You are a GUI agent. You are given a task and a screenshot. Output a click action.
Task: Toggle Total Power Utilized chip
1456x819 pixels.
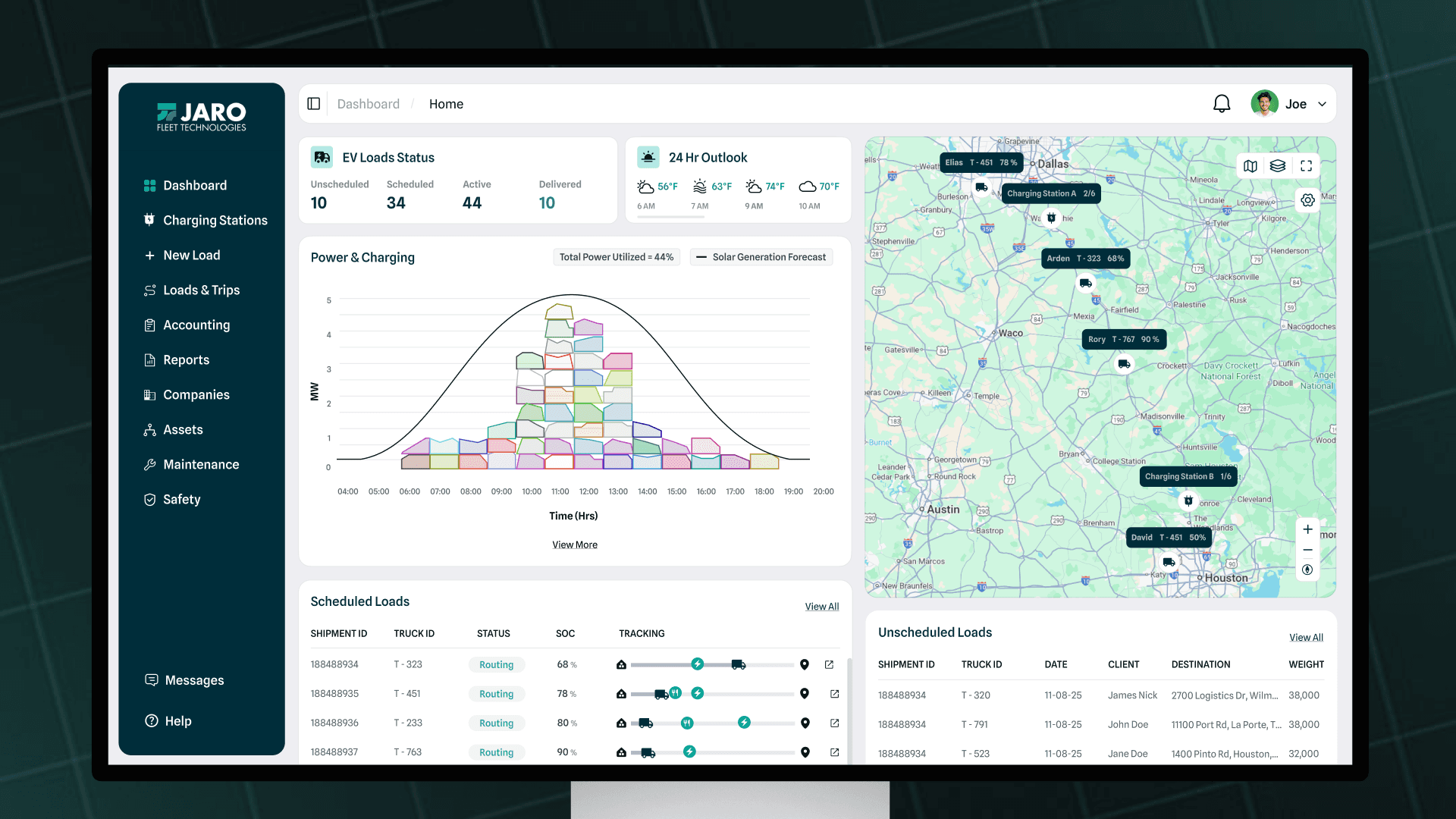point(616,257)
